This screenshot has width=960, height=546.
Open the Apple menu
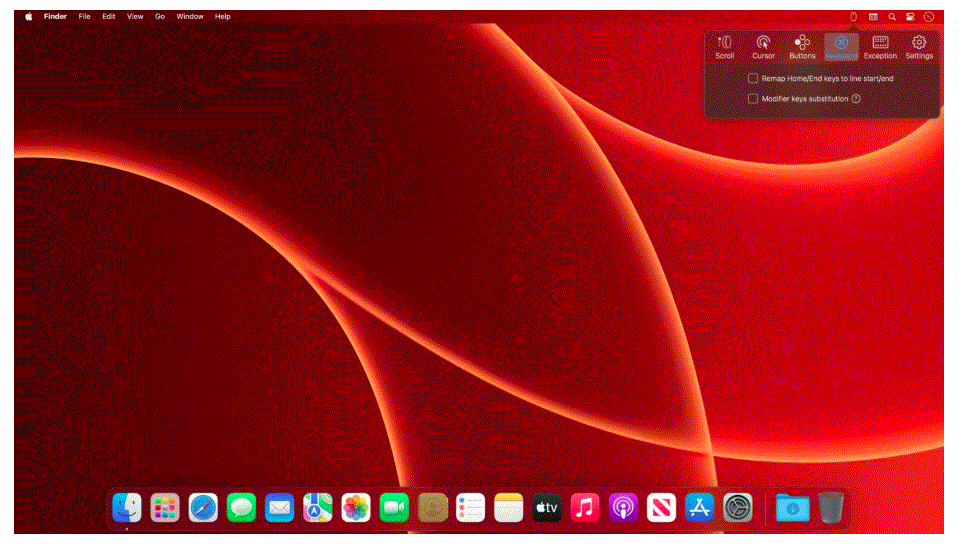[29, 17]
